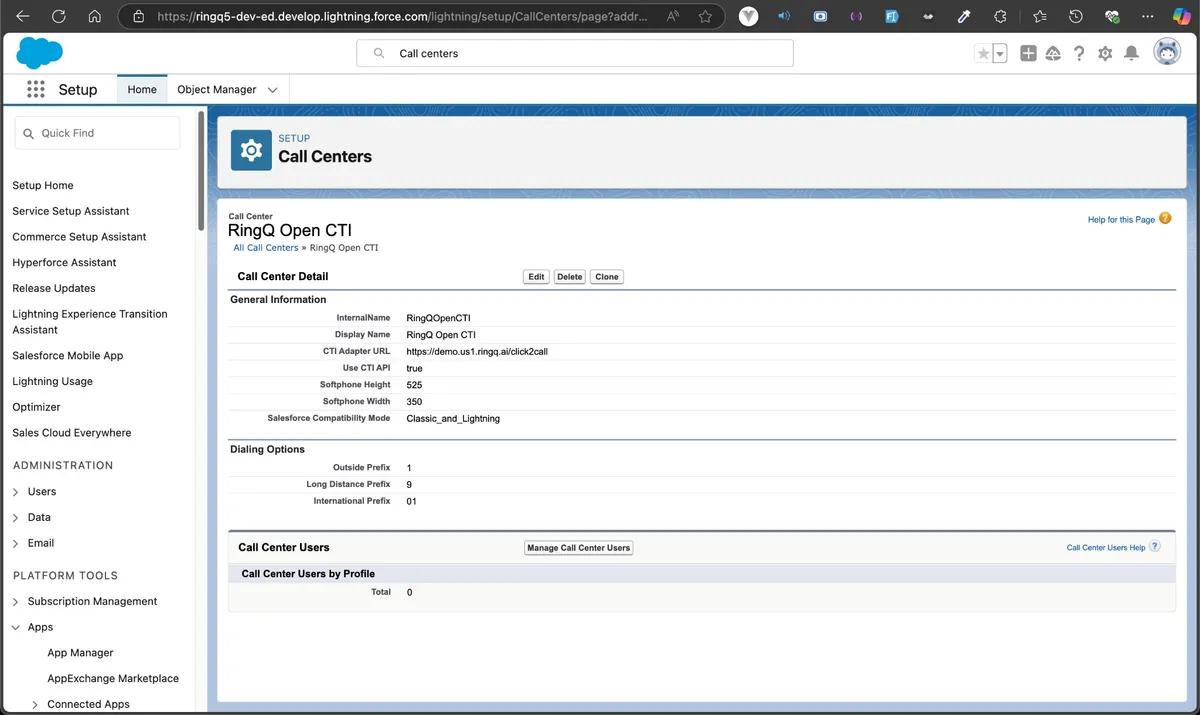The image size is (1200, 715).
Task: Click the orange Help for this Page icon
Action: pyautogui.click(x=1165, y=218)
